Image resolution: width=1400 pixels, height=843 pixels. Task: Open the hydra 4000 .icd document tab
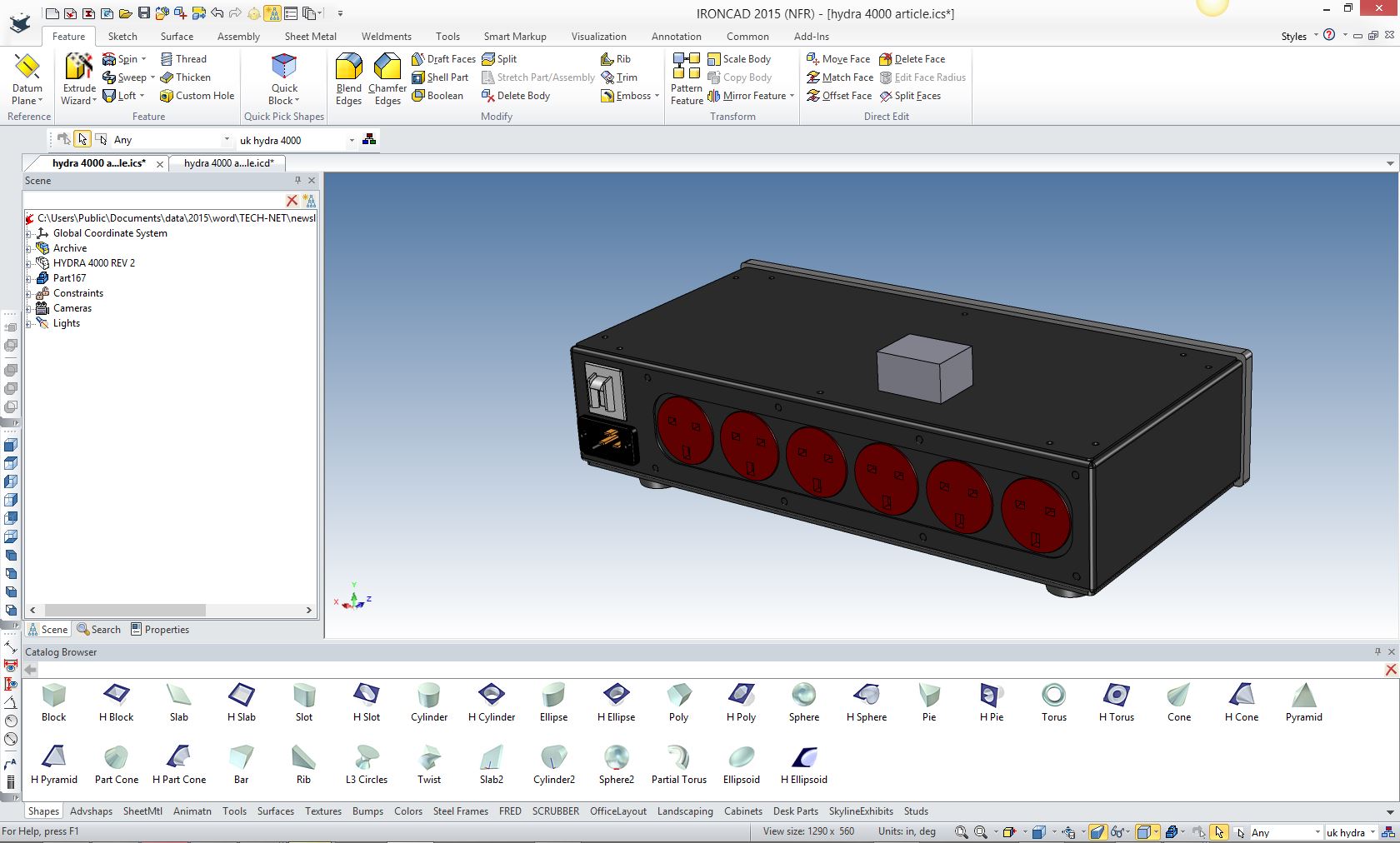[x=228, y=163]
